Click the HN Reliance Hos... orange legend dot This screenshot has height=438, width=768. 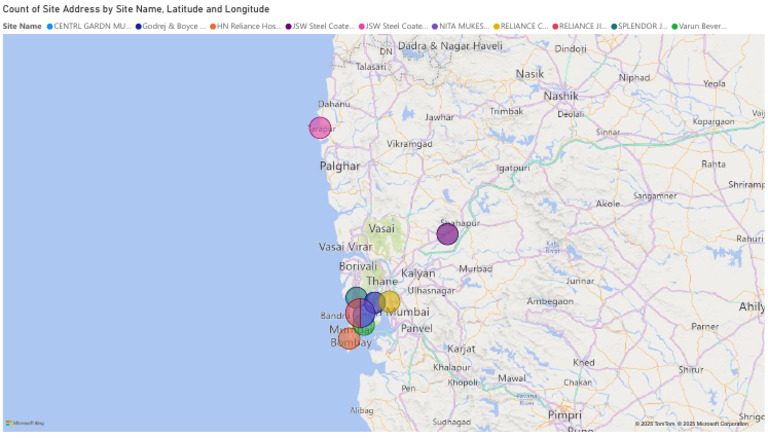pos(213,26)
